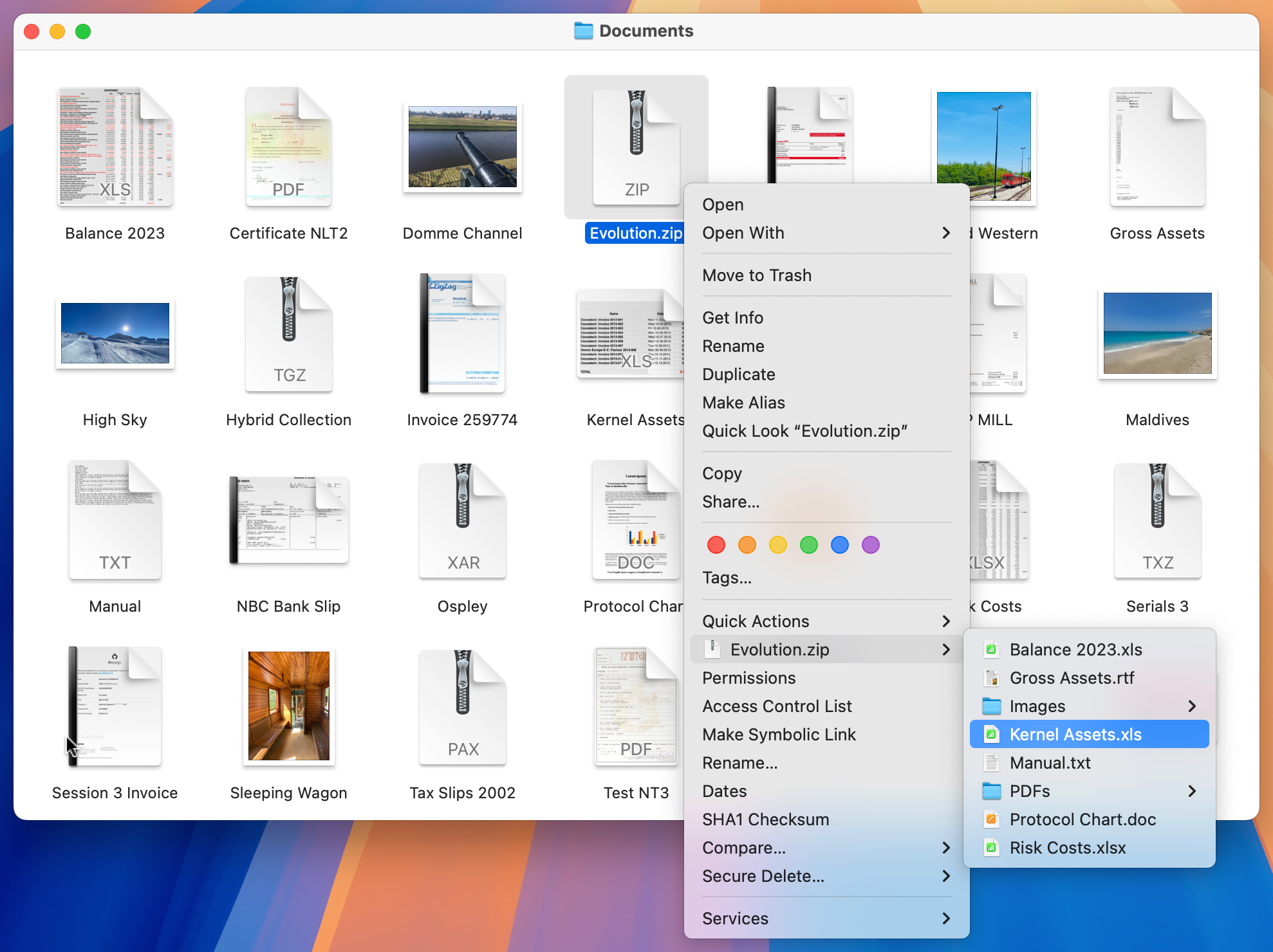The image size is (1273, 952).
Task: Apply the blue tag color
Action: (x=840, y=545)
